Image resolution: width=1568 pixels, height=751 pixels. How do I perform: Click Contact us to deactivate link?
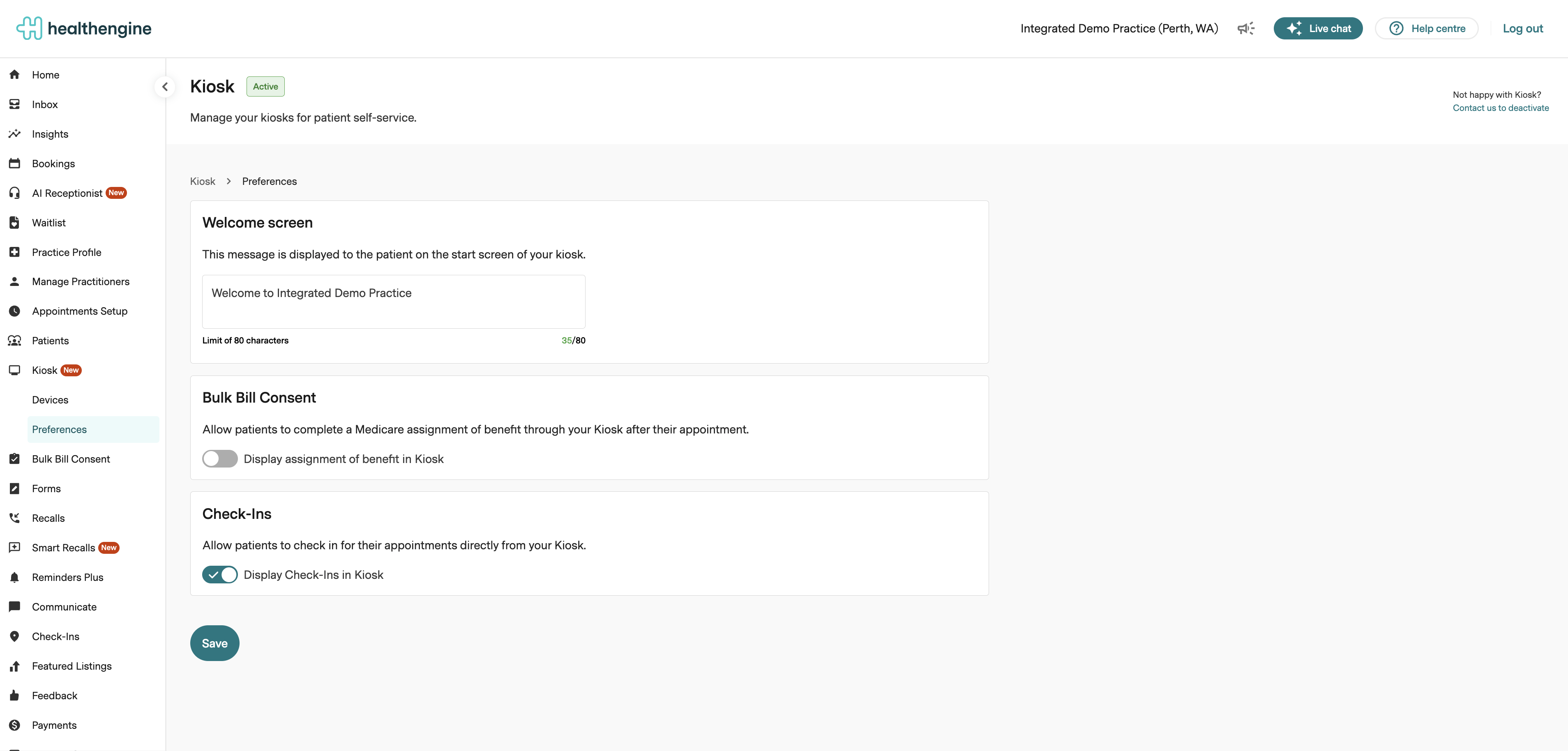[1501, 108]
